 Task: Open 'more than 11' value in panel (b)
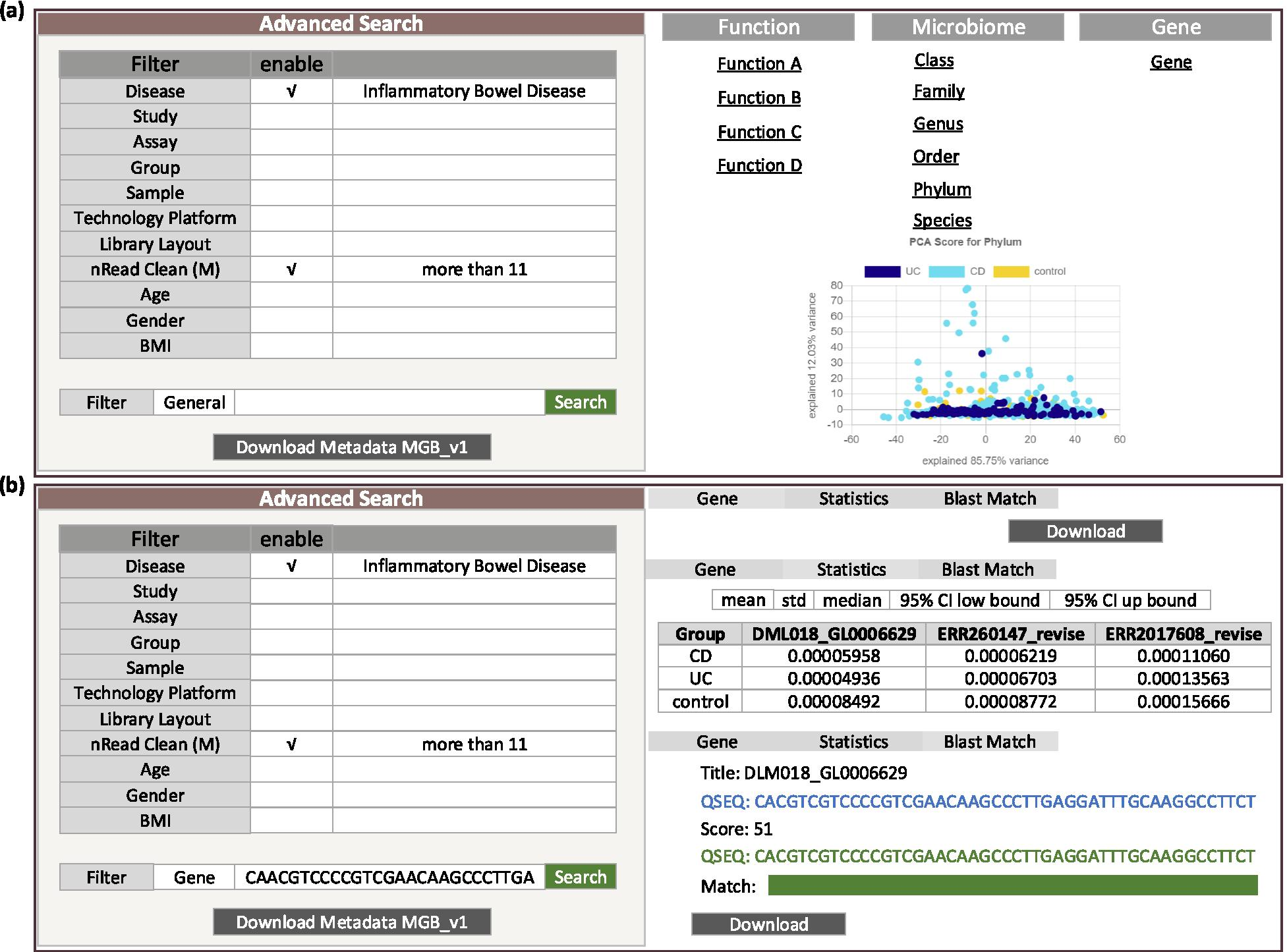point(474,744)
